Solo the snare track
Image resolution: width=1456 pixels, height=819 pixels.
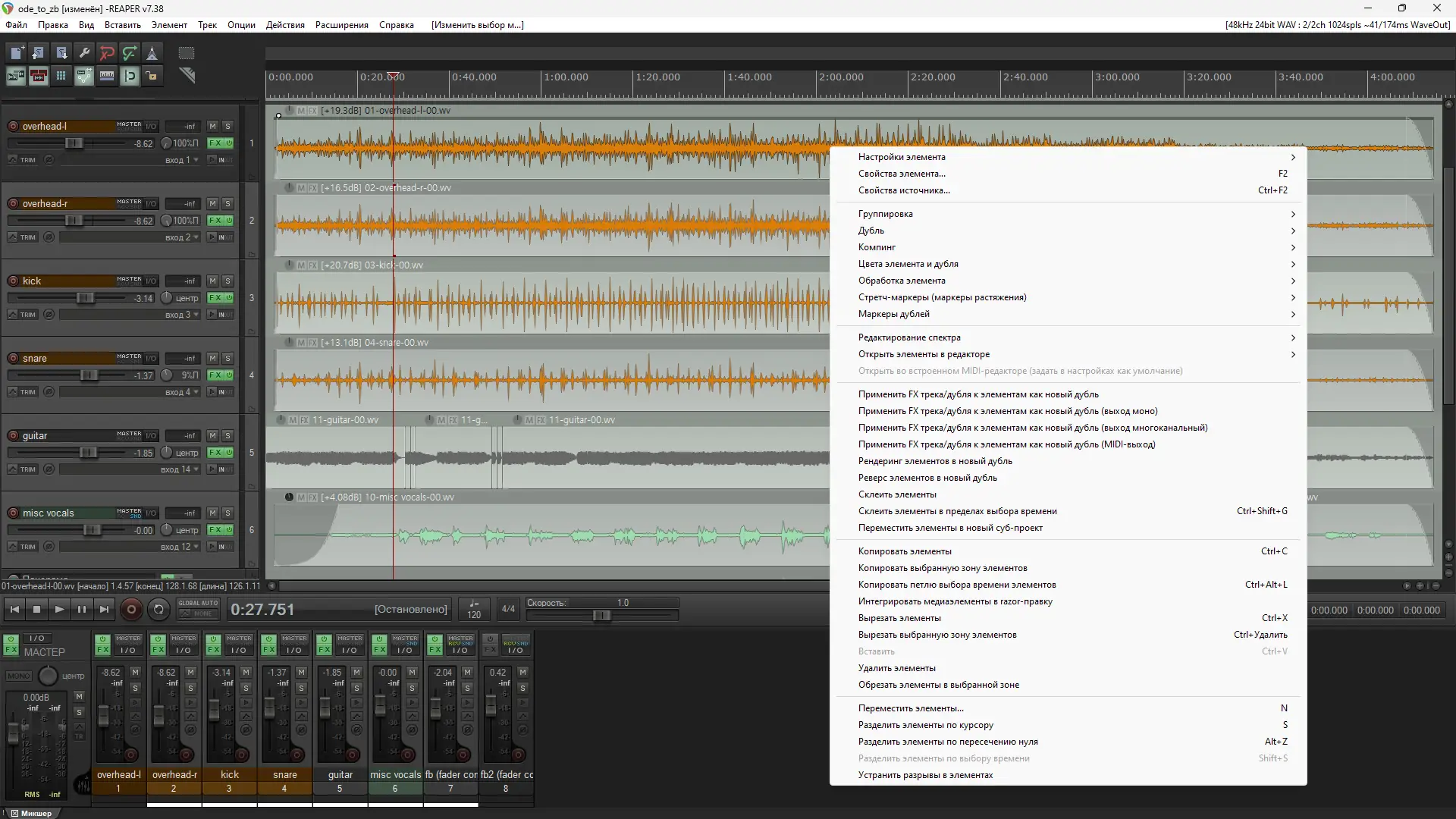[x=227, y=359]
